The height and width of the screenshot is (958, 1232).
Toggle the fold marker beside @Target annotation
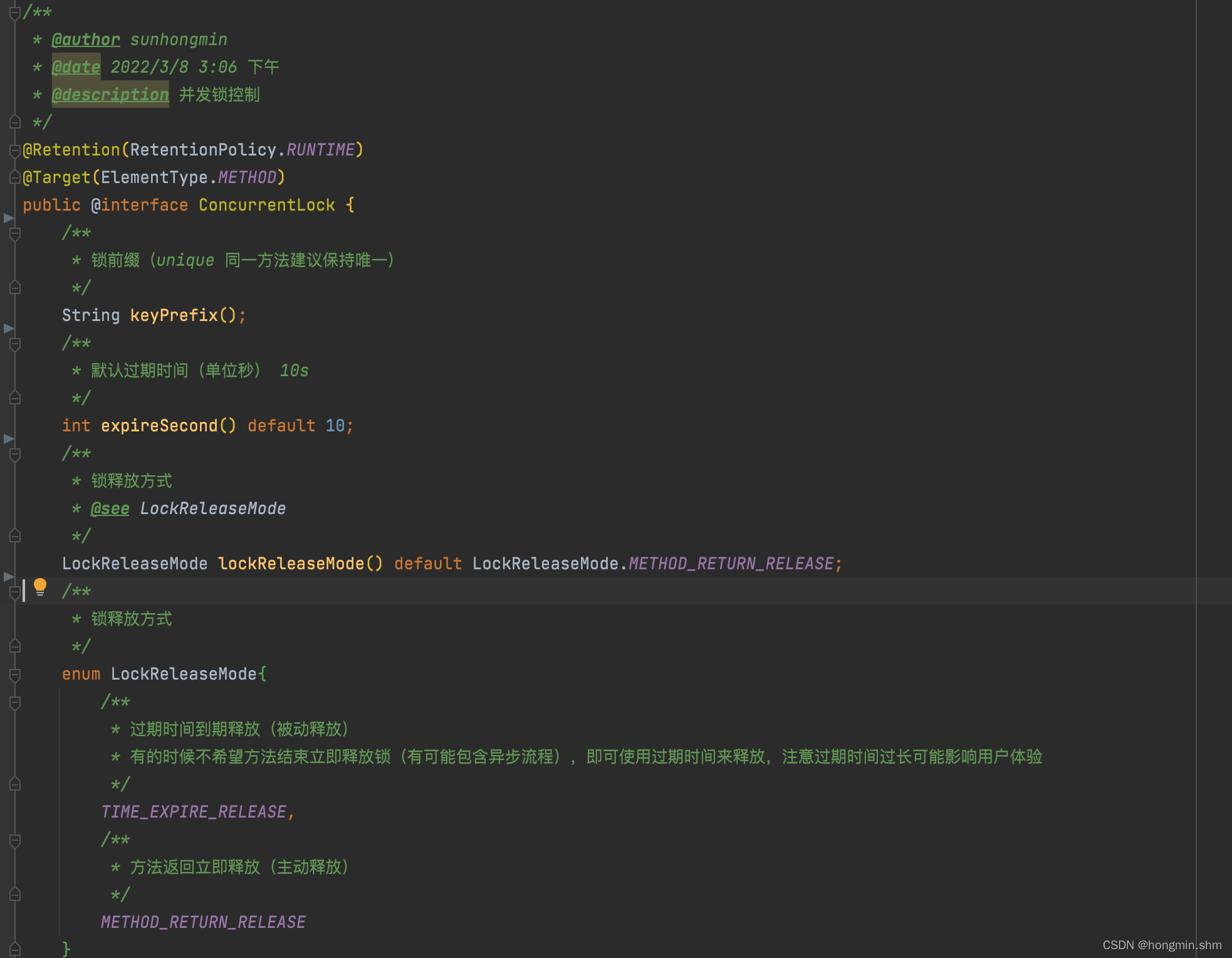pyautogui.click(x=15, y=177)
